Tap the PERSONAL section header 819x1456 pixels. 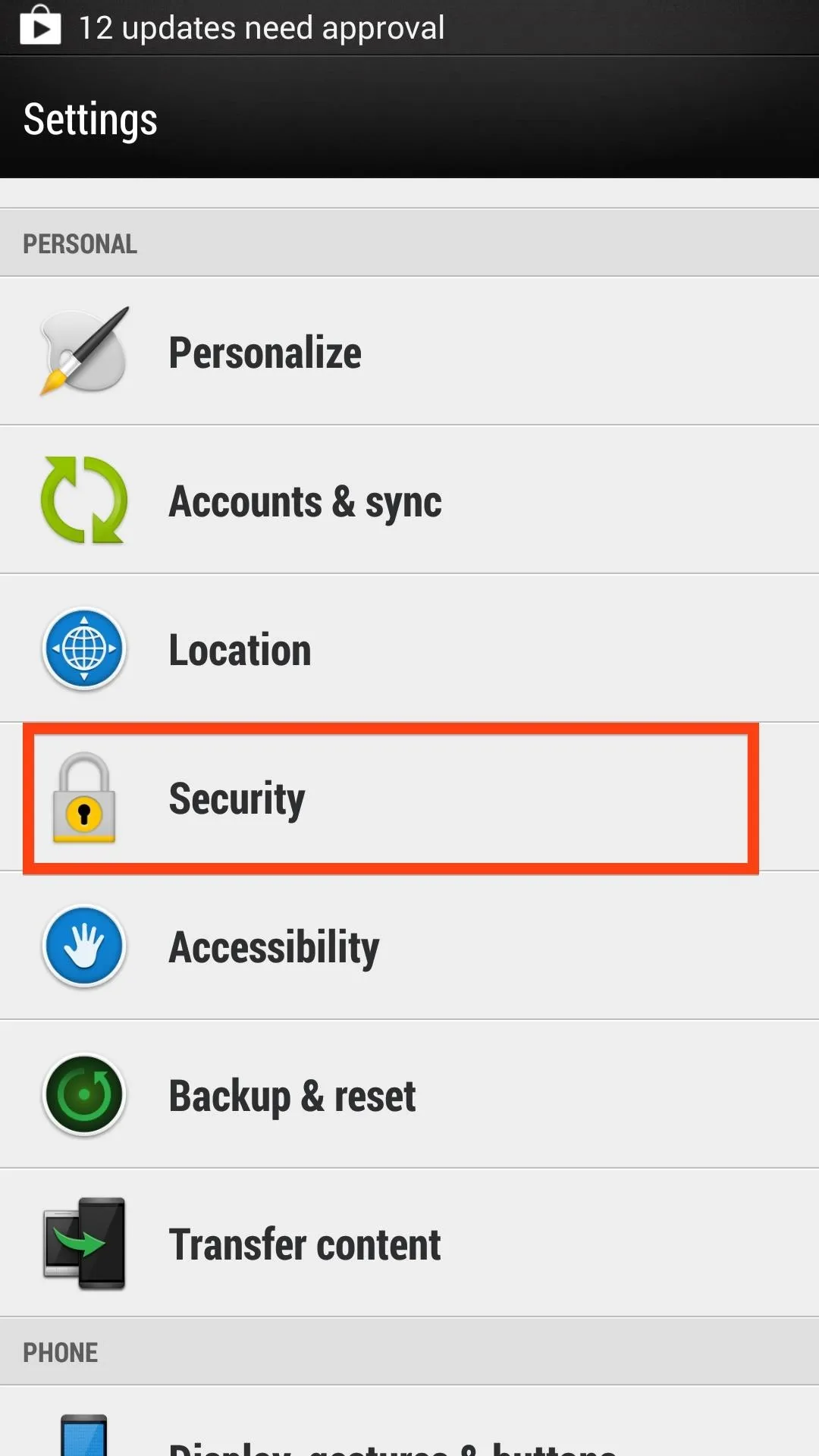tap(409, 243)
